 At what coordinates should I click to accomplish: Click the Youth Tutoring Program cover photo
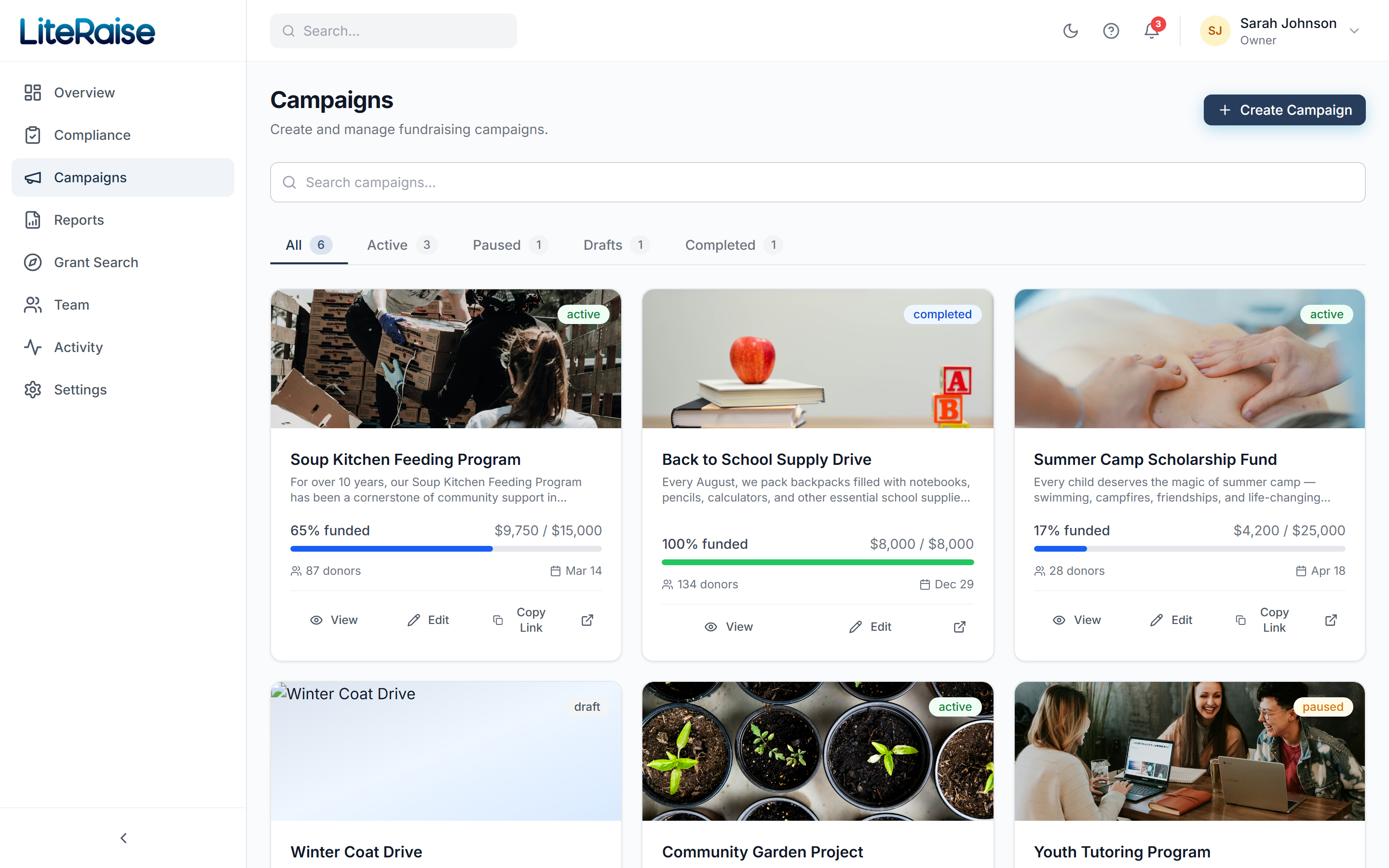[1189, 751]
